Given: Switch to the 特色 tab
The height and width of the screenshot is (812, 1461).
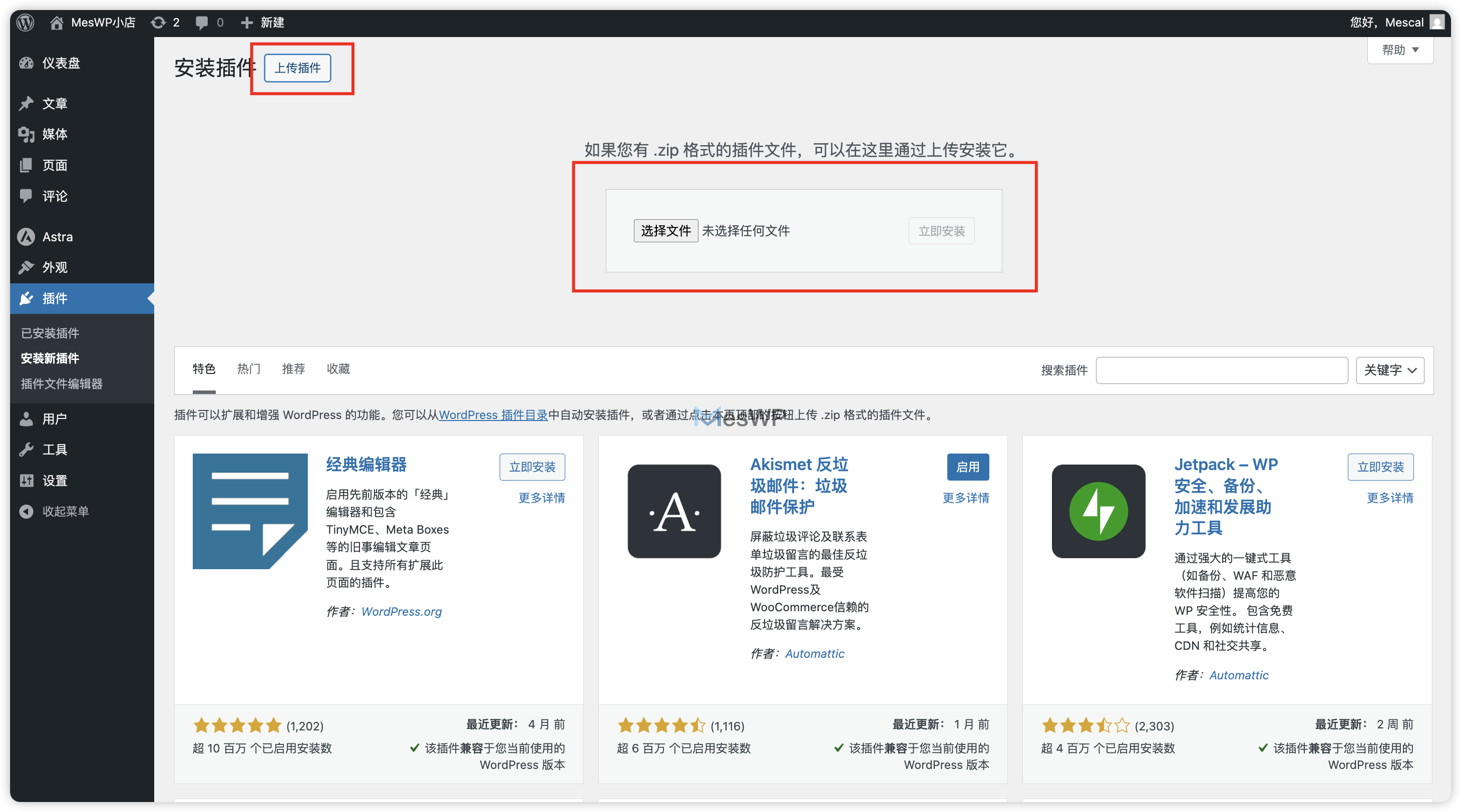Looking at the screenshot, I should 204,369.
